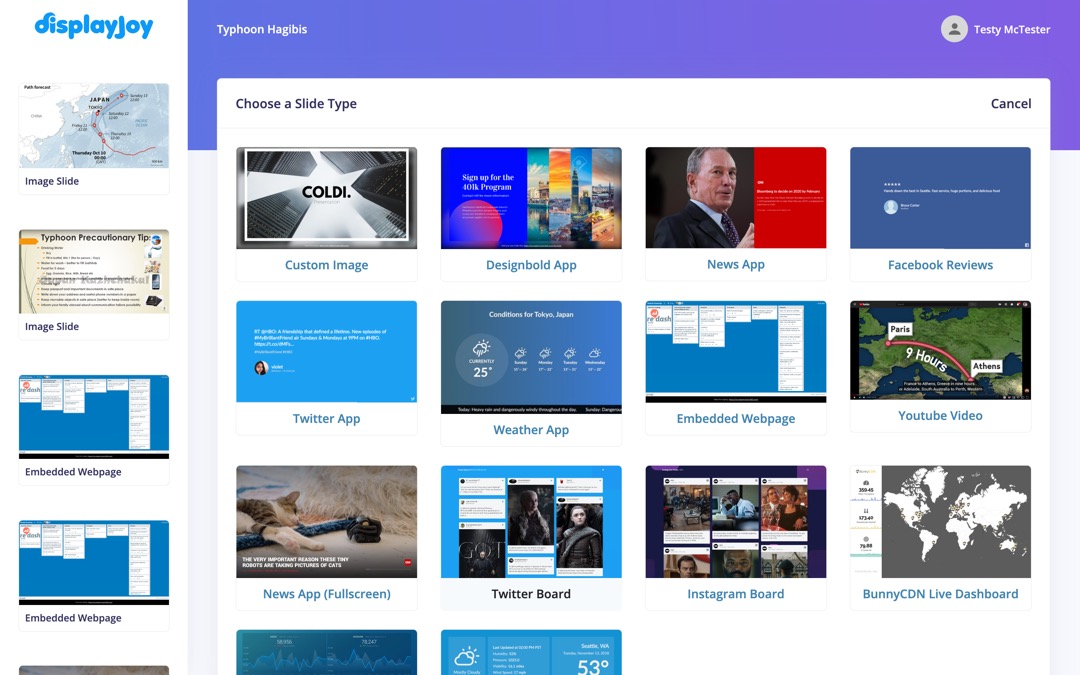Open the Seattle weather widget preview
This screenshot has height=675, width=1080.
pos(531,652)
